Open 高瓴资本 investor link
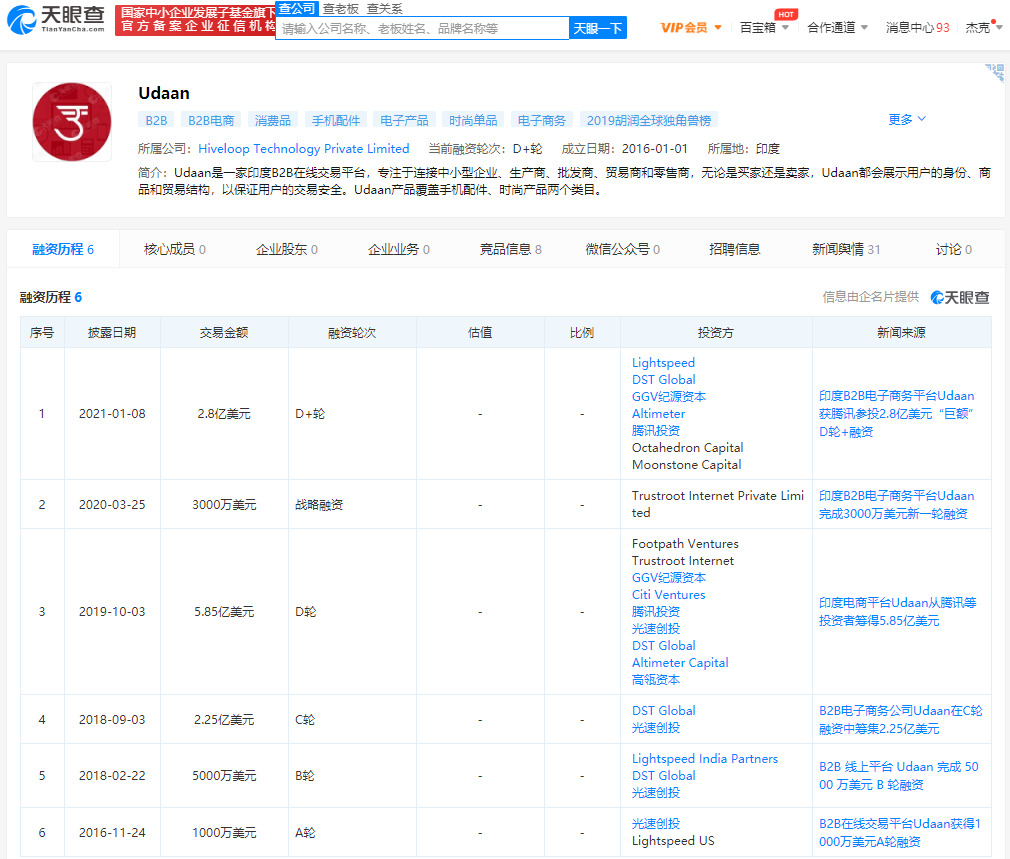The width and height of the screenshot is (1010, 859). 656,679
